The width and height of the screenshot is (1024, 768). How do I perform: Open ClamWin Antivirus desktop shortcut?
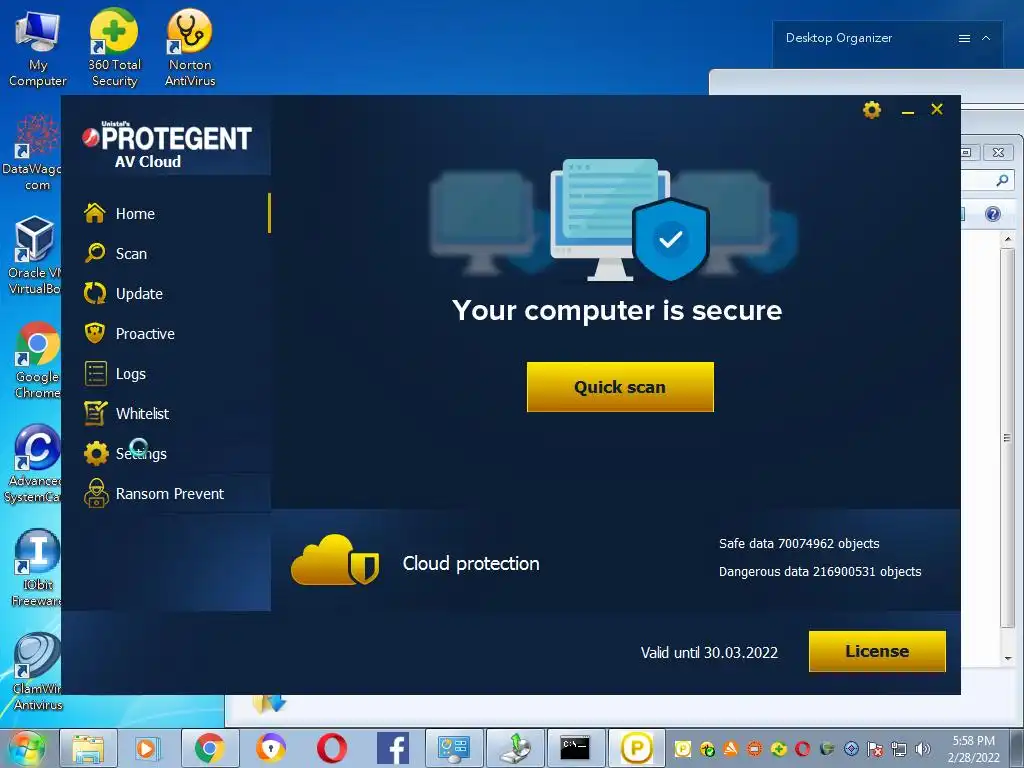pyautogui.click(x=37, y=671)
